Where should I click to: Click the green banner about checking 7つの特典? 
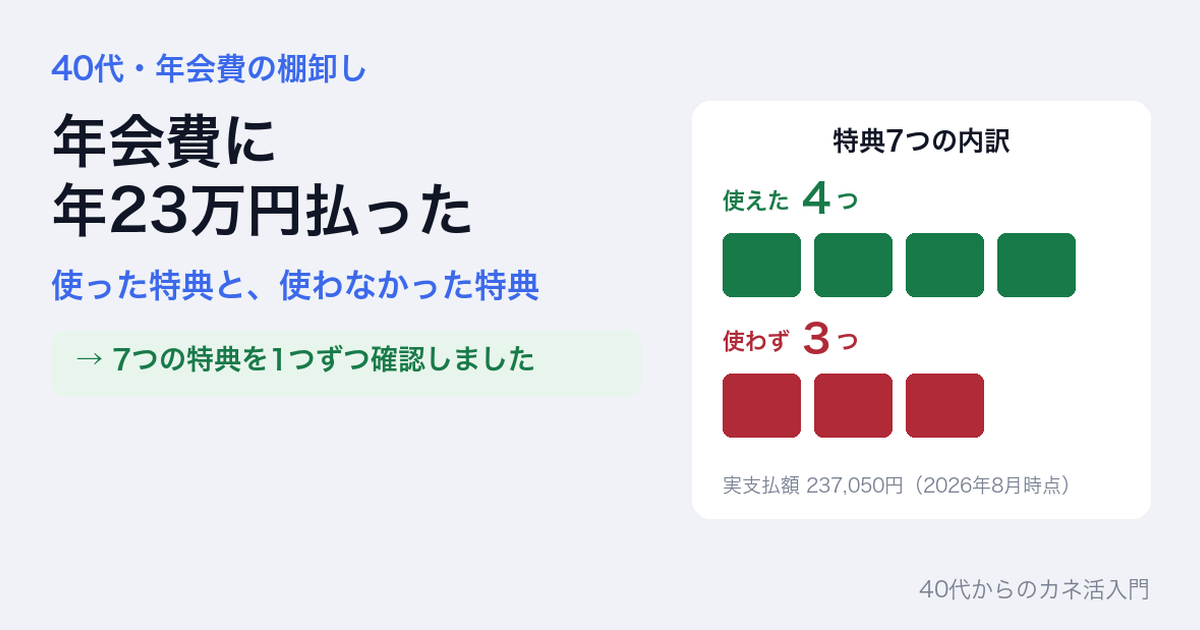[346, 363]
